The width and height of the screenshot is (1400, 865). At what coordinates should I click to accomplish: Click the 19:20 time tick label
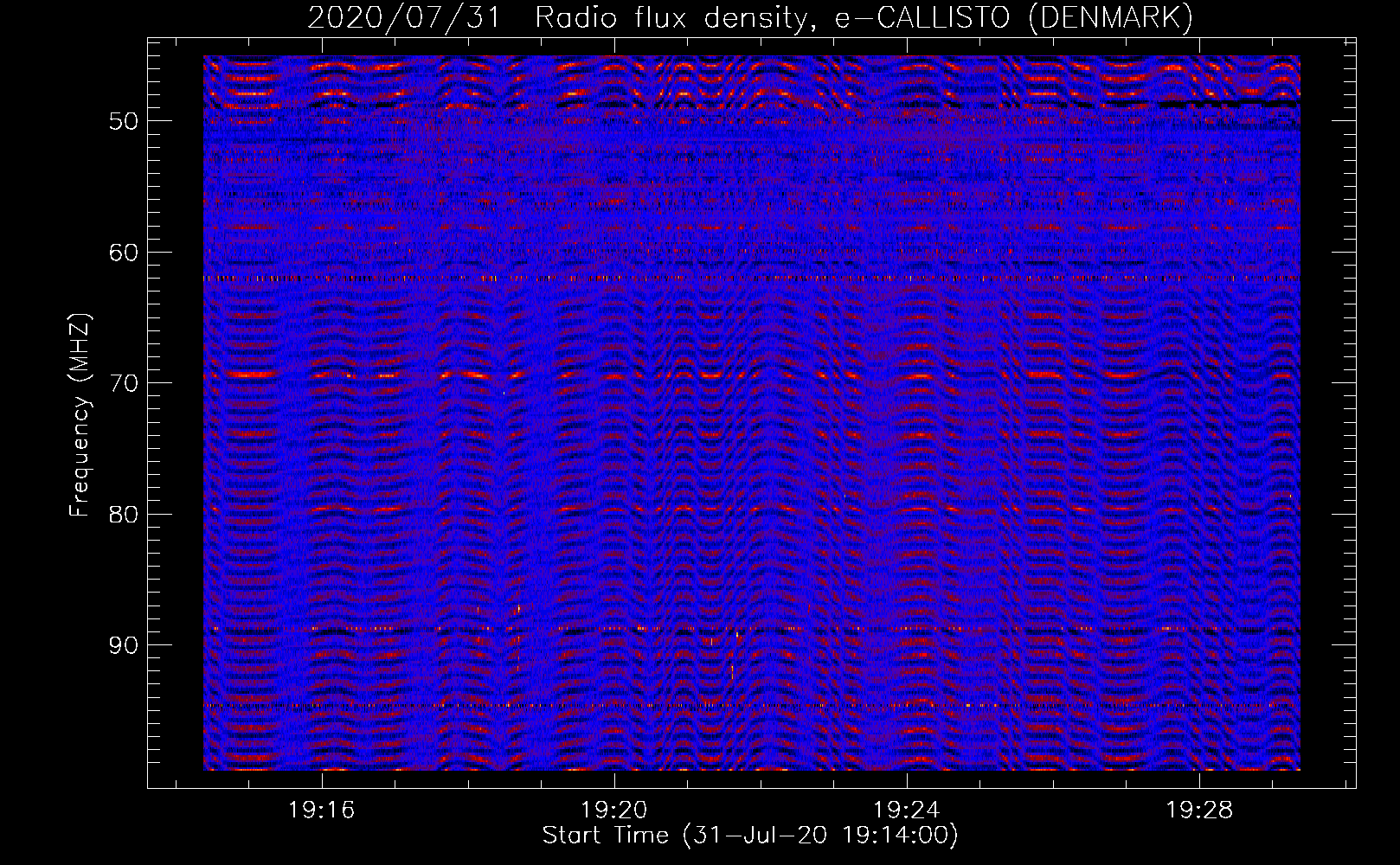pyautogui.click(x=614, y=811)
